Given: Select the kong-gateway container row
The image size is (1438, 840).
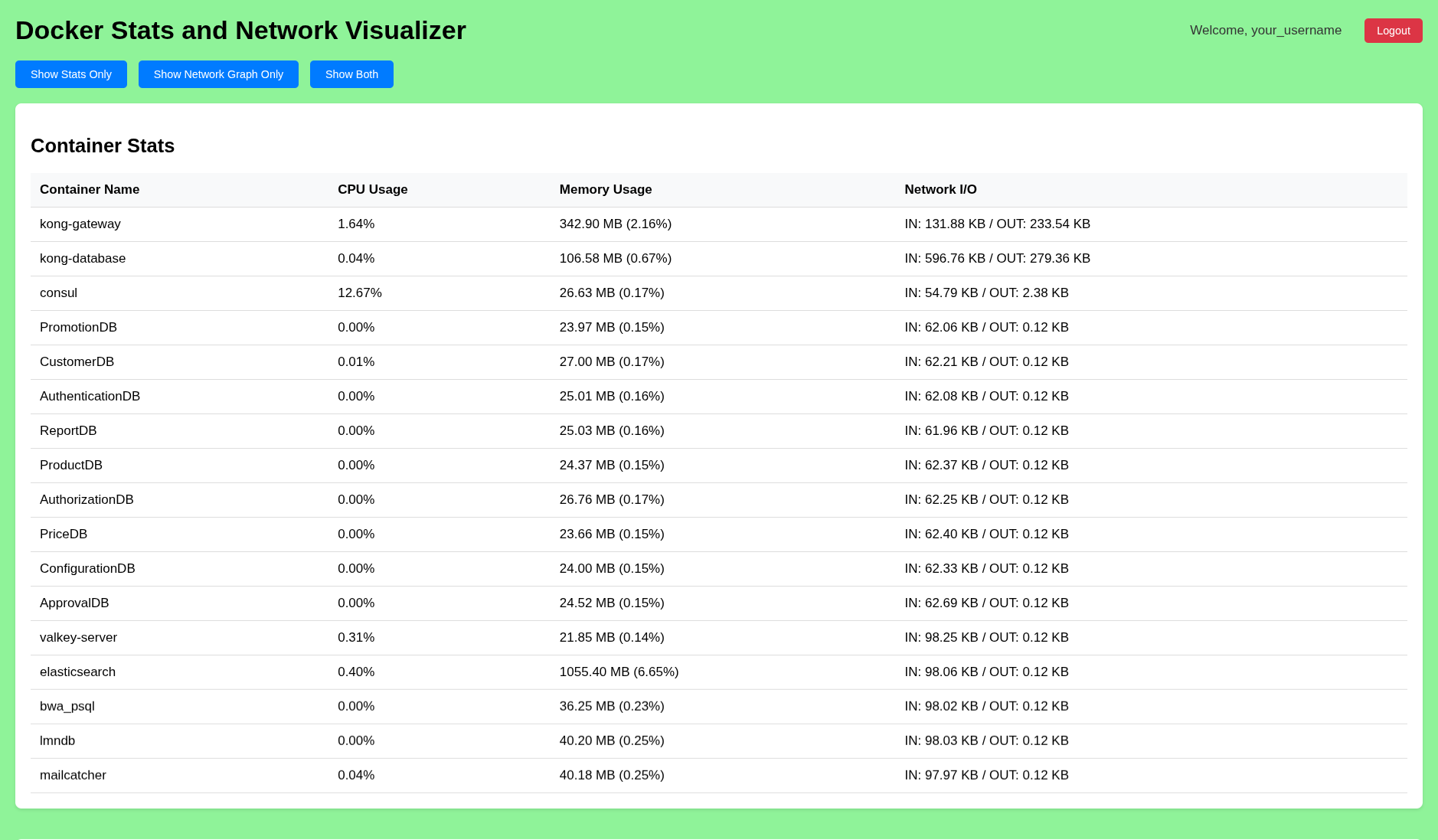Looking at the screenshot, I should (x=459, y=224).
